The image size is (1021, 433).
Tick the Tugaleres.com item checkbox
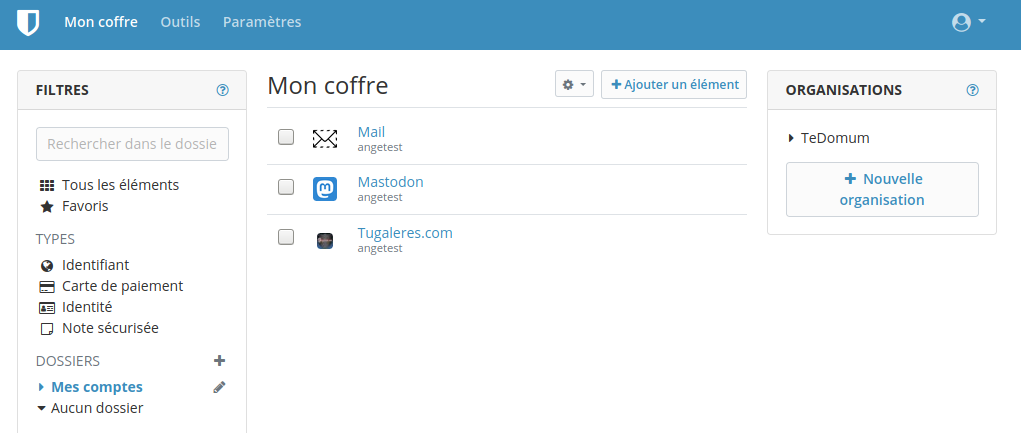286,237
